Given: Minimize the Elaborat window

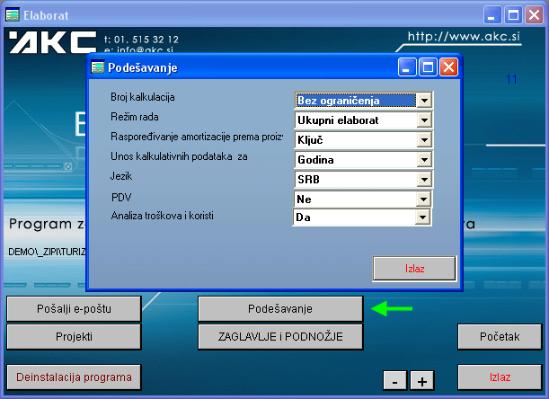Looking at the screenshot, I should (492, 15).
